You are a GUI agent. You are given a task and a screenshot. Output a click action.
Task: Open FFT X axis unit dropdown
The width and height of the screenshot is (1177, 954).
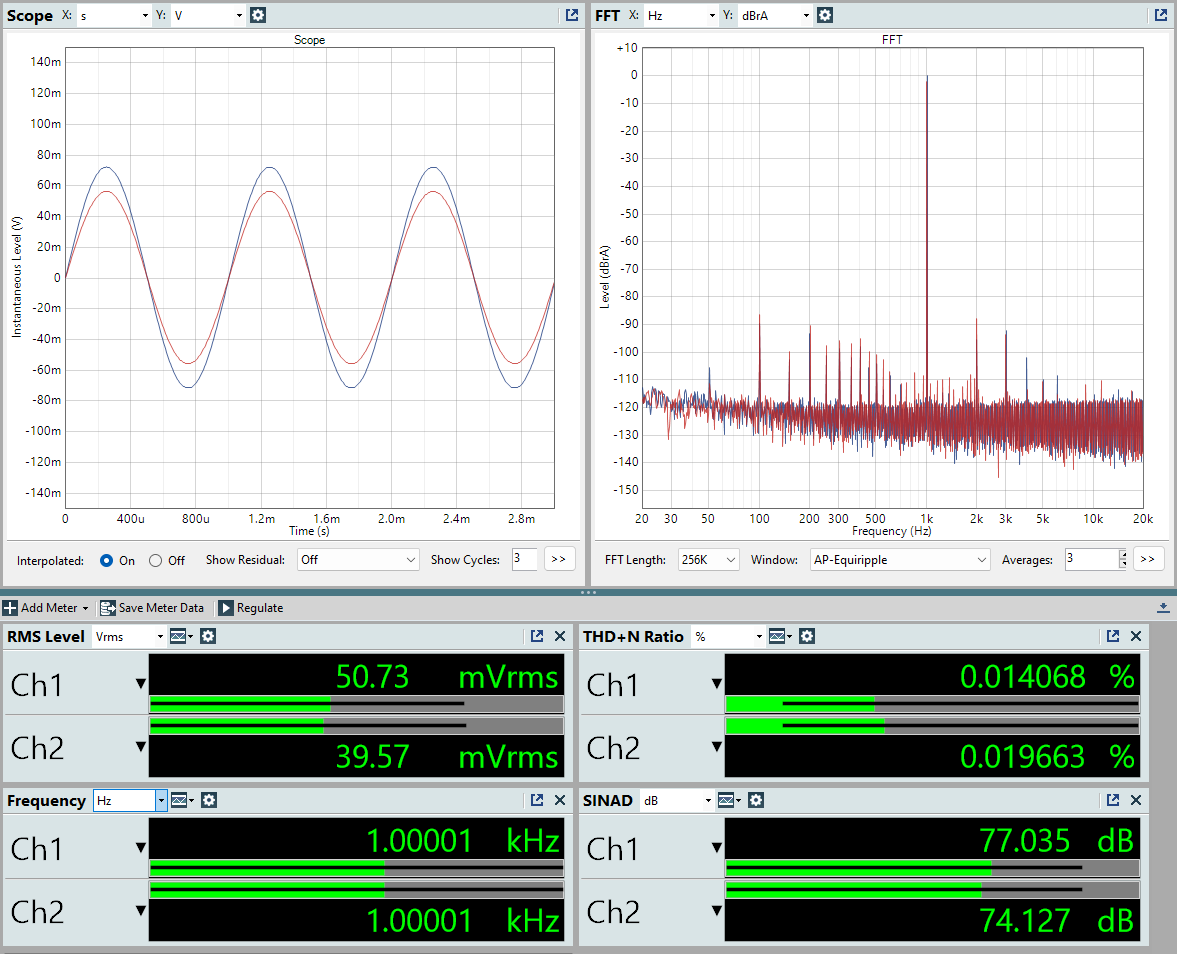(x=681, y=15)
